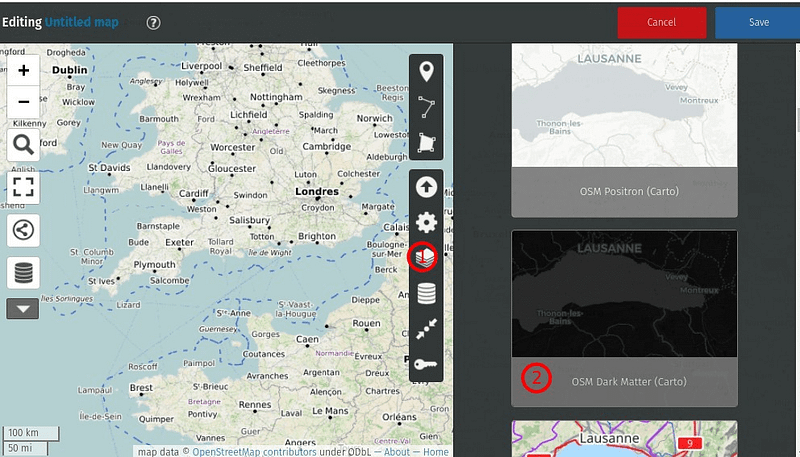Image resolution: width=800 pixels, height=457 pixels.
Task: Click save center and zoom arrows icon
Action: pos(426,329)
